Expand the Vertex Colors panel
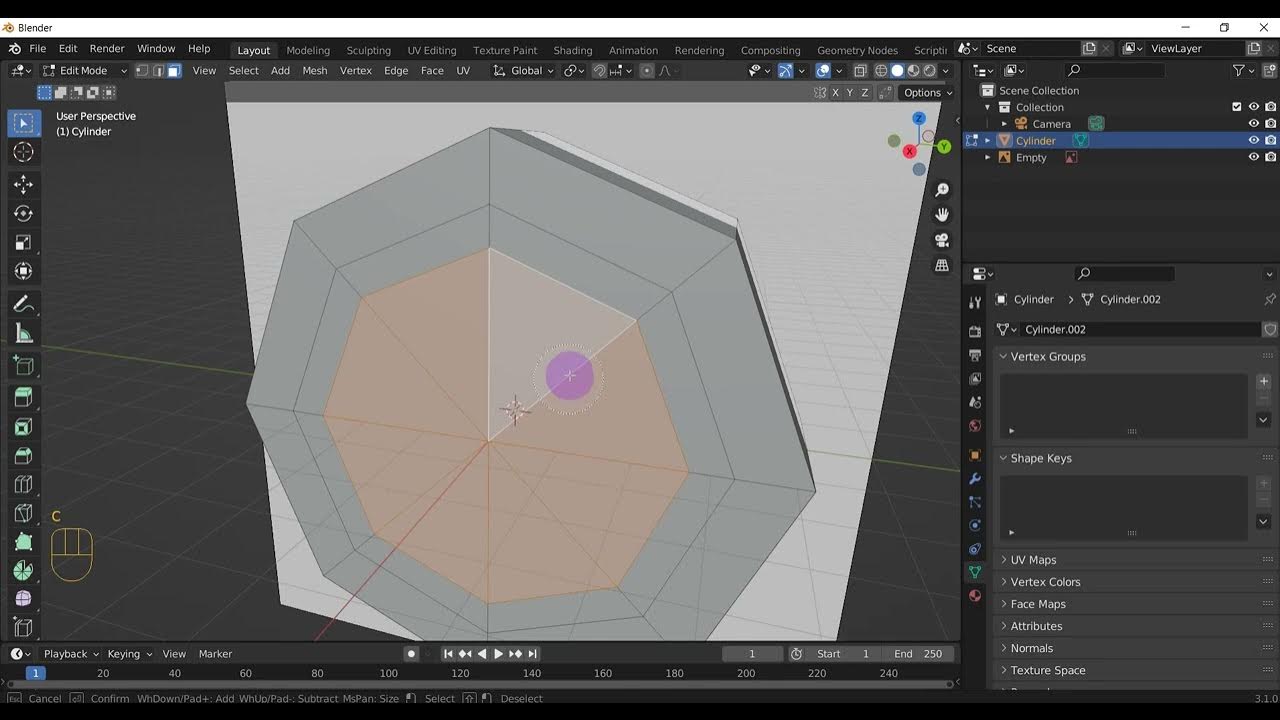 click(x=1044, y=582)
